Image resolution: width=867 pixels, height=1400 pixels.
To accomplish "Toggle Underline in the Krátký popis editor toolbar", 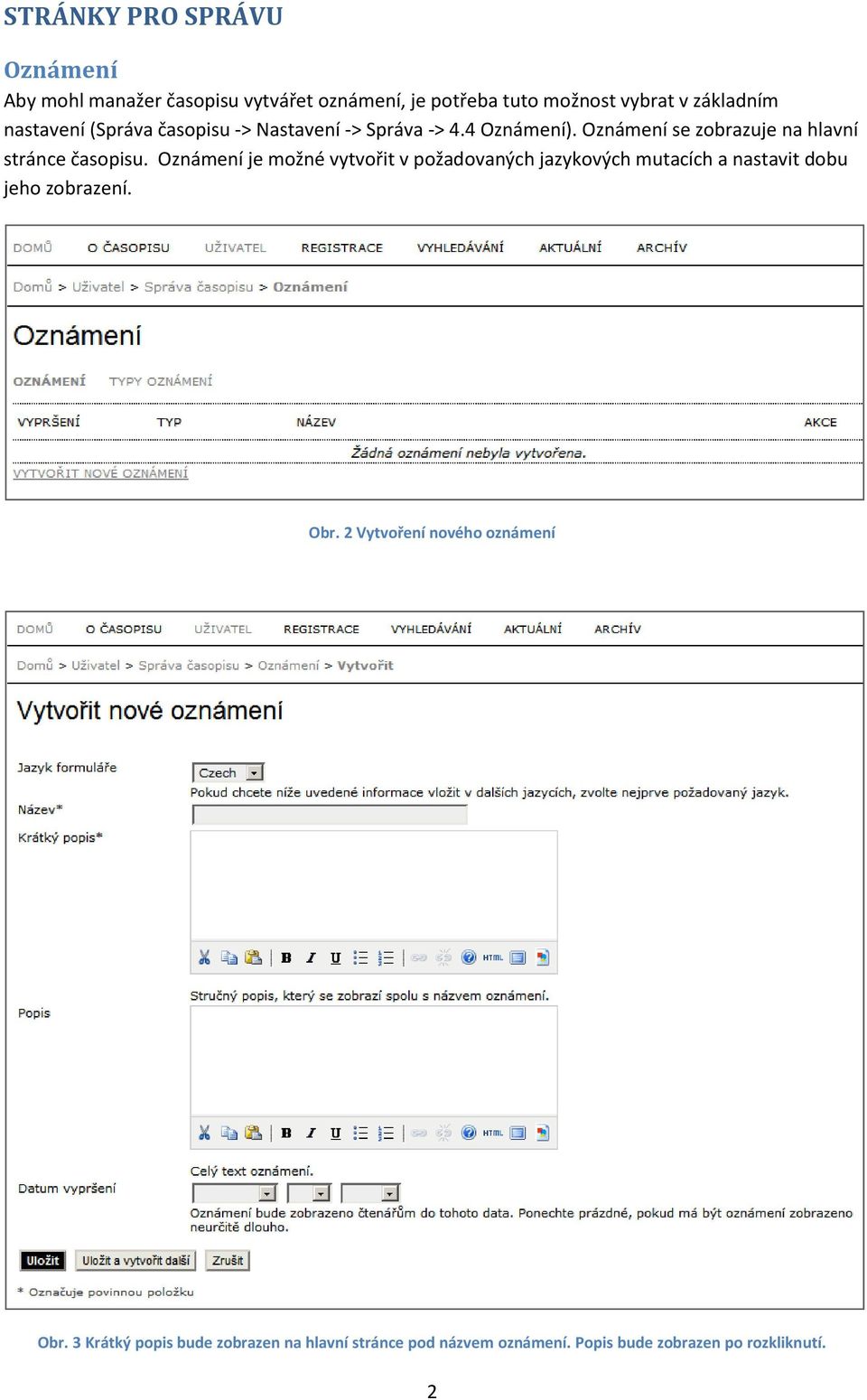I will click(x=335, y=957).
